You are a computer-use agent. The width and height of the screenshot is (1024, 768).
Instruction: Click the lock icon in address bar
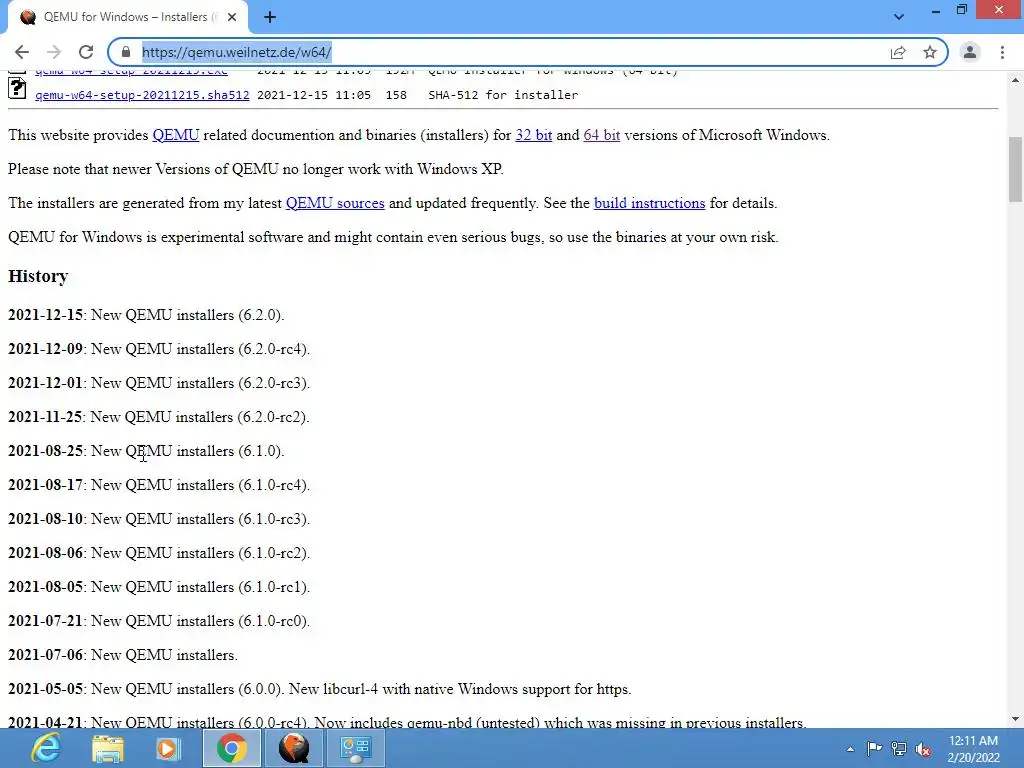[x=126, y=52]
